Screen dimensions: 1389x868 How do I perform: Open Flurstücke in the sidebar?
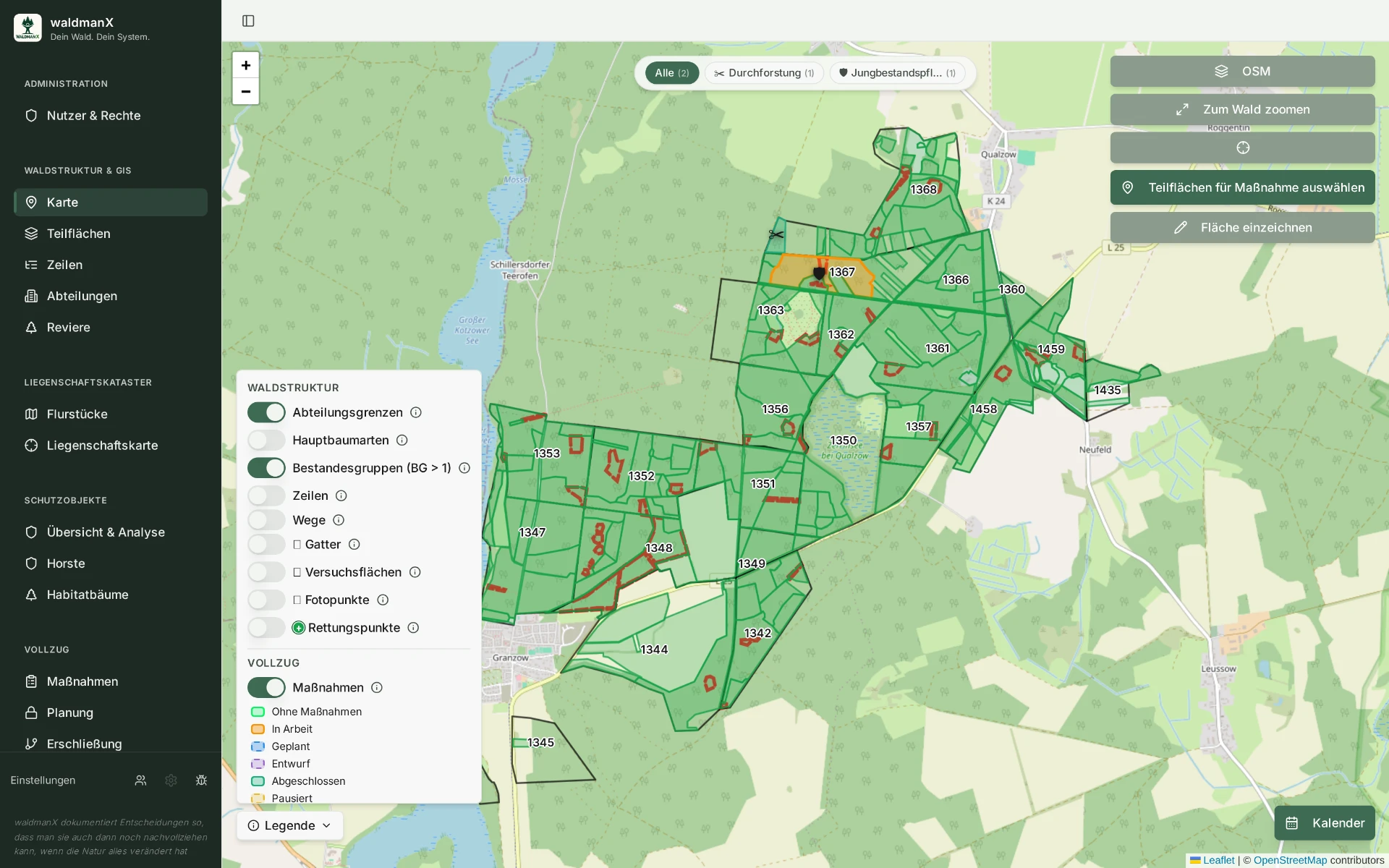pos(111,414)
